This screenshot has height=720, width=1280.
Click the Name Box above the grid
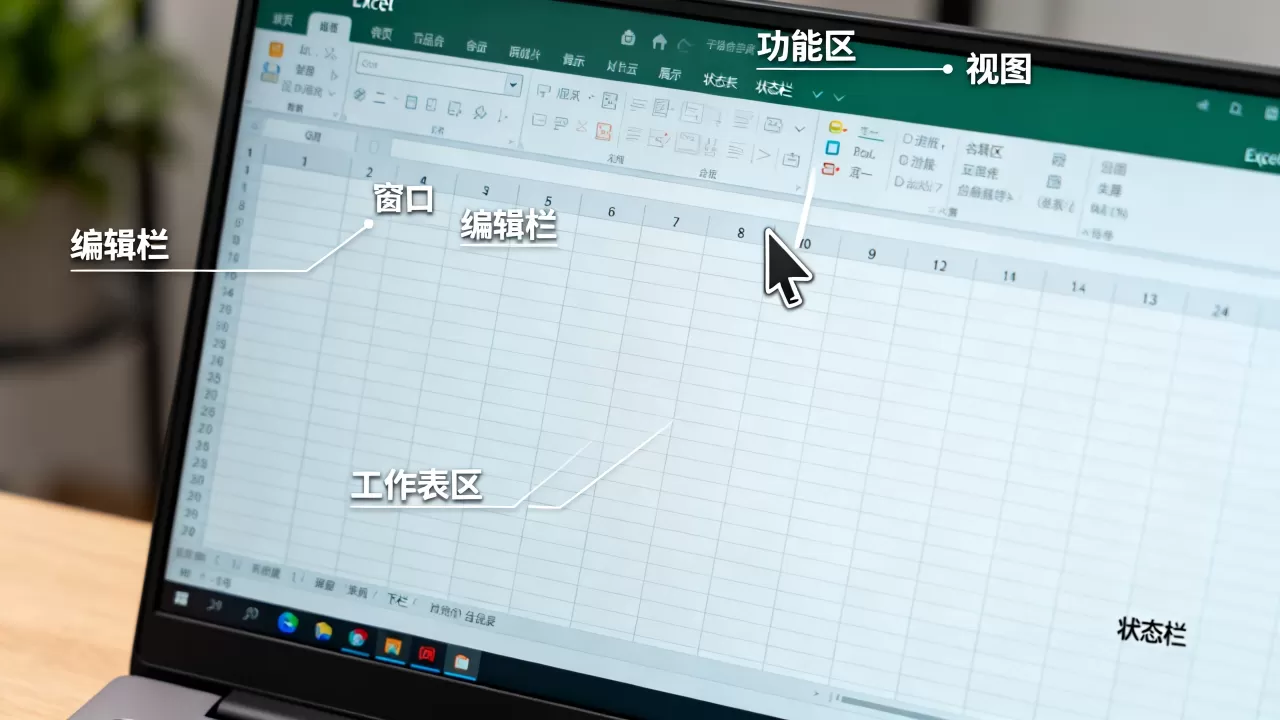[x=312, y=134]
